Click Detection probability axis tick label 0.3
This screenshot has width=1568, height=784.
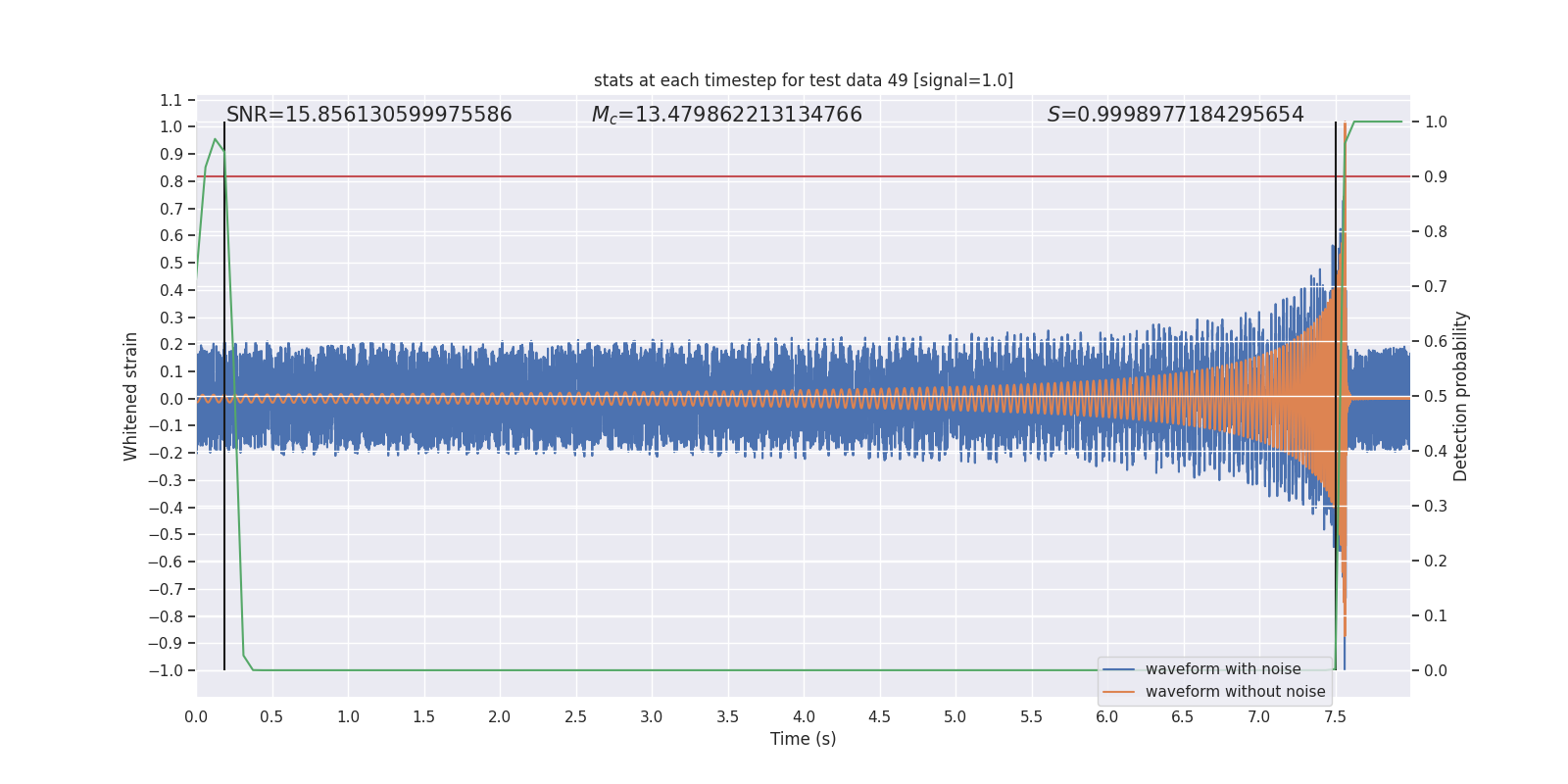coord(1436,507)
